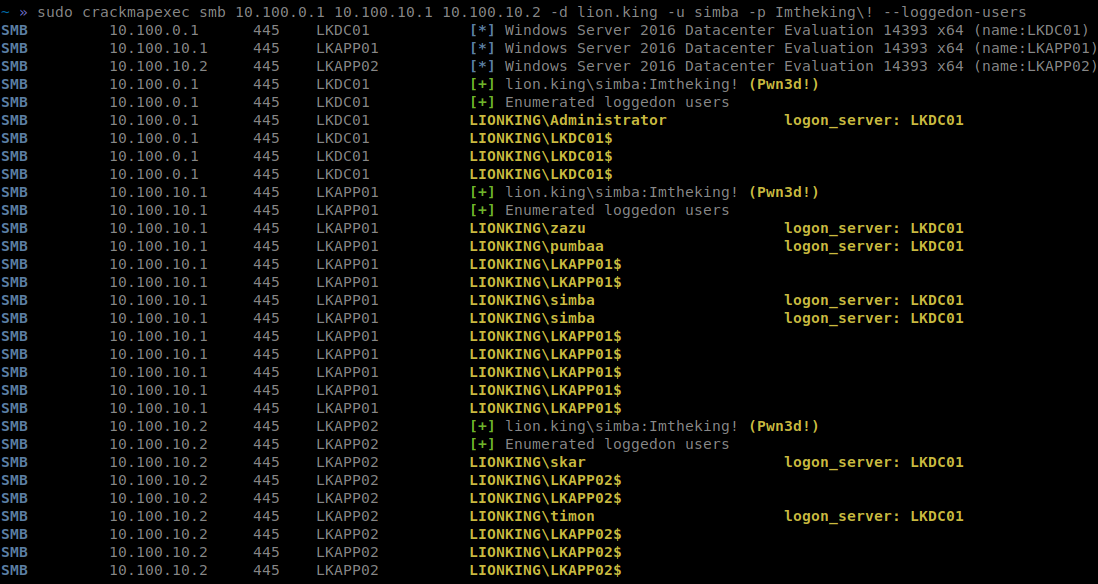Viewport: 1098px width, 584px height.
Task: Click the logon_server value beside skar
Action: [936, 462]
